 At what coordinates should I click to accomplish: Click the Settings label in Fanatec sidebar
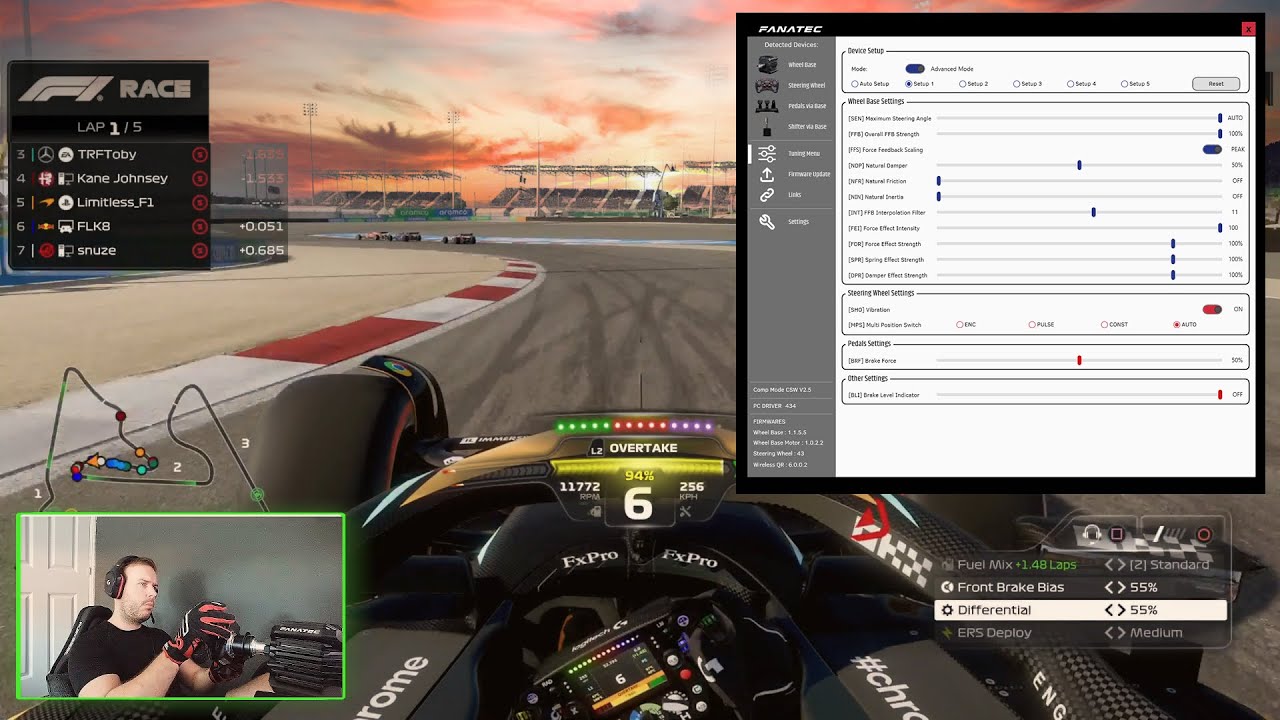(798, 222)
